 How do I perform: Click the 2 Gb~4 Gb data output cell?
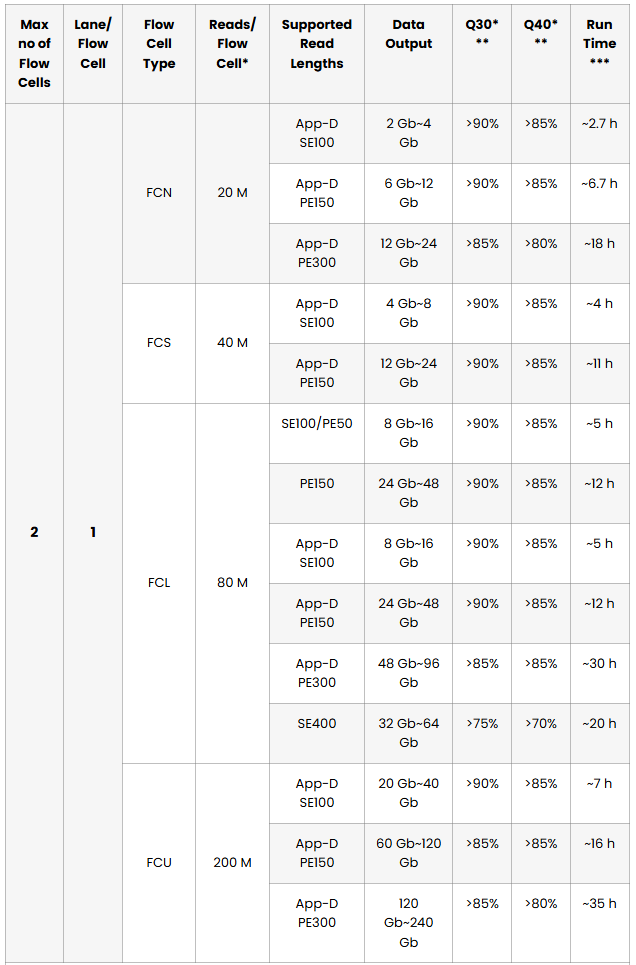point(408,133)
